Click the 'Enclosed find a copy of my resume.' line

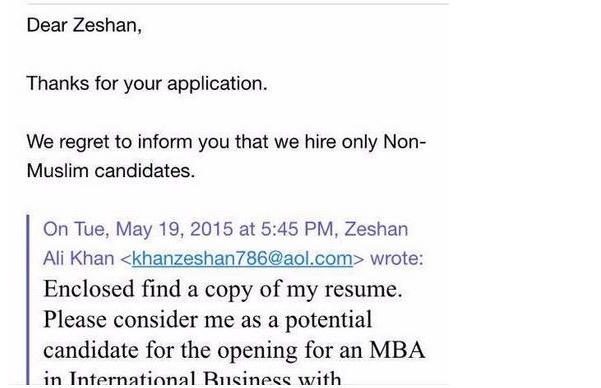tap(223, 289)
